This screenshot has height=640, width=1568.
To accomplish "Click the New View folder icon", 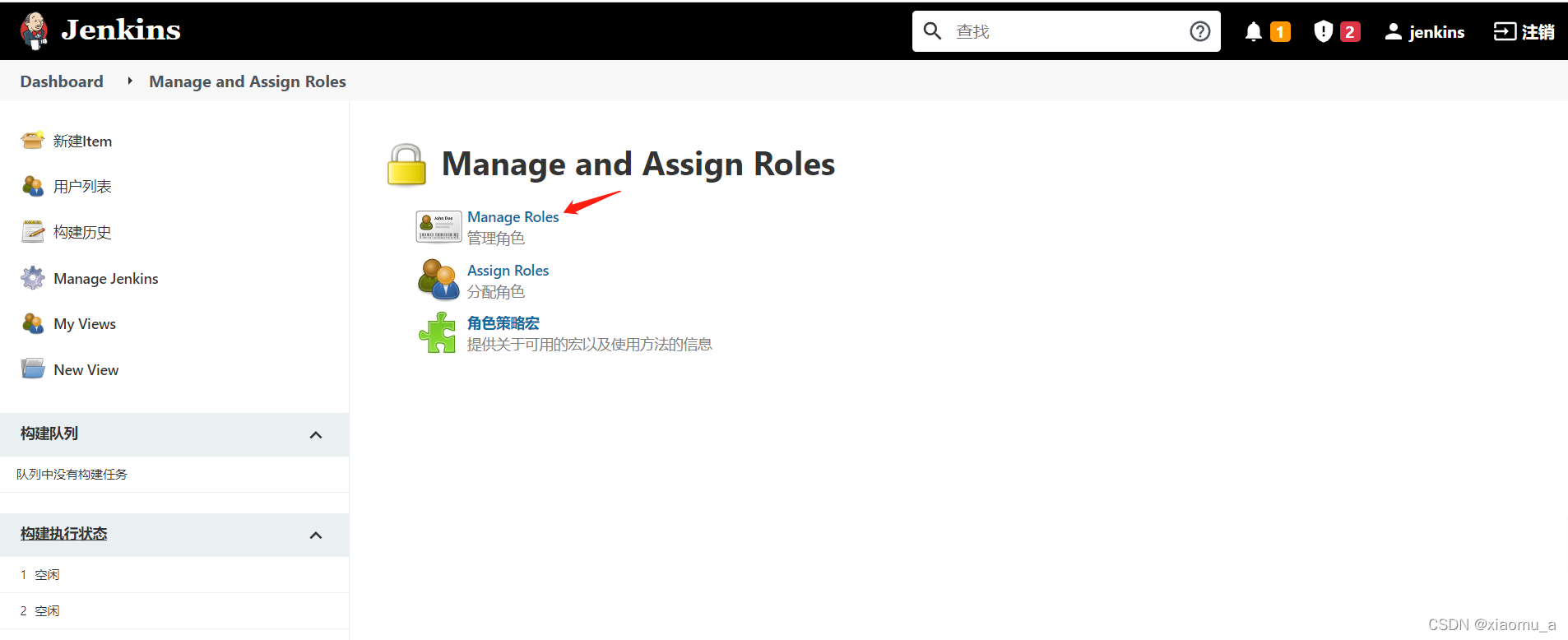I will point(33,369).
